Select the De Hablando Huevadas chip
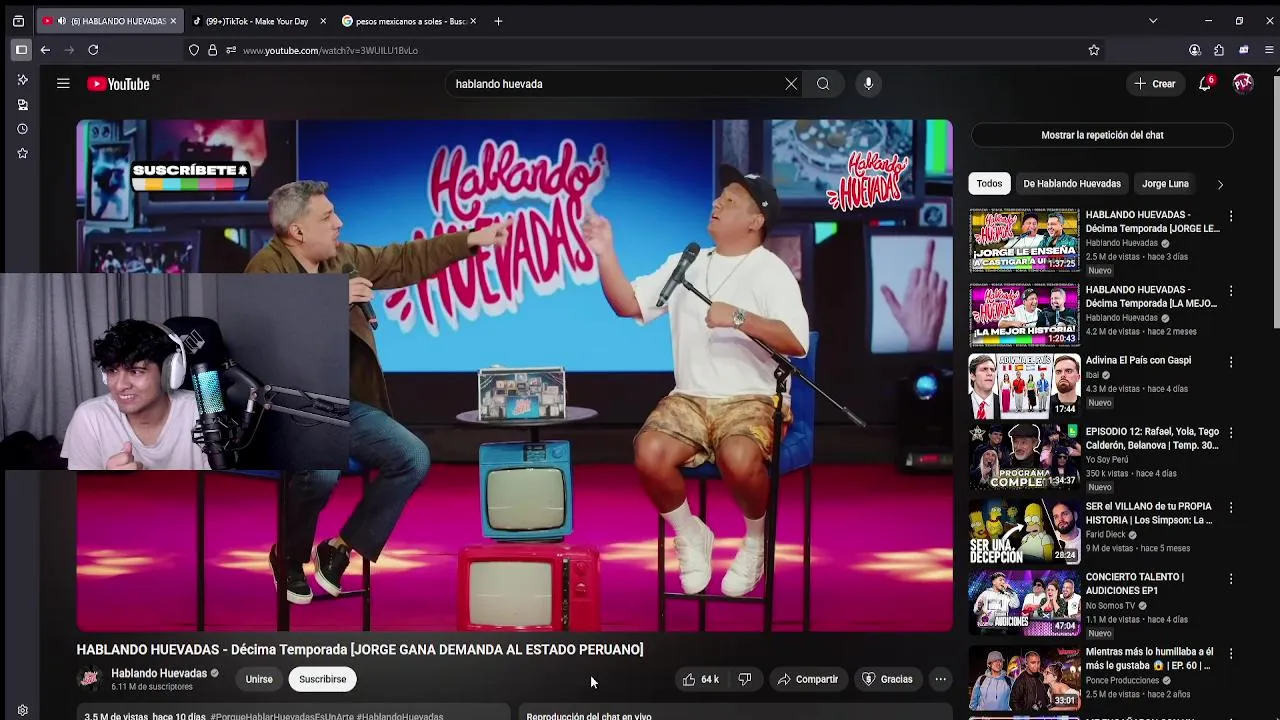Screen dimensions: 1280x720 click(1072, 184)
